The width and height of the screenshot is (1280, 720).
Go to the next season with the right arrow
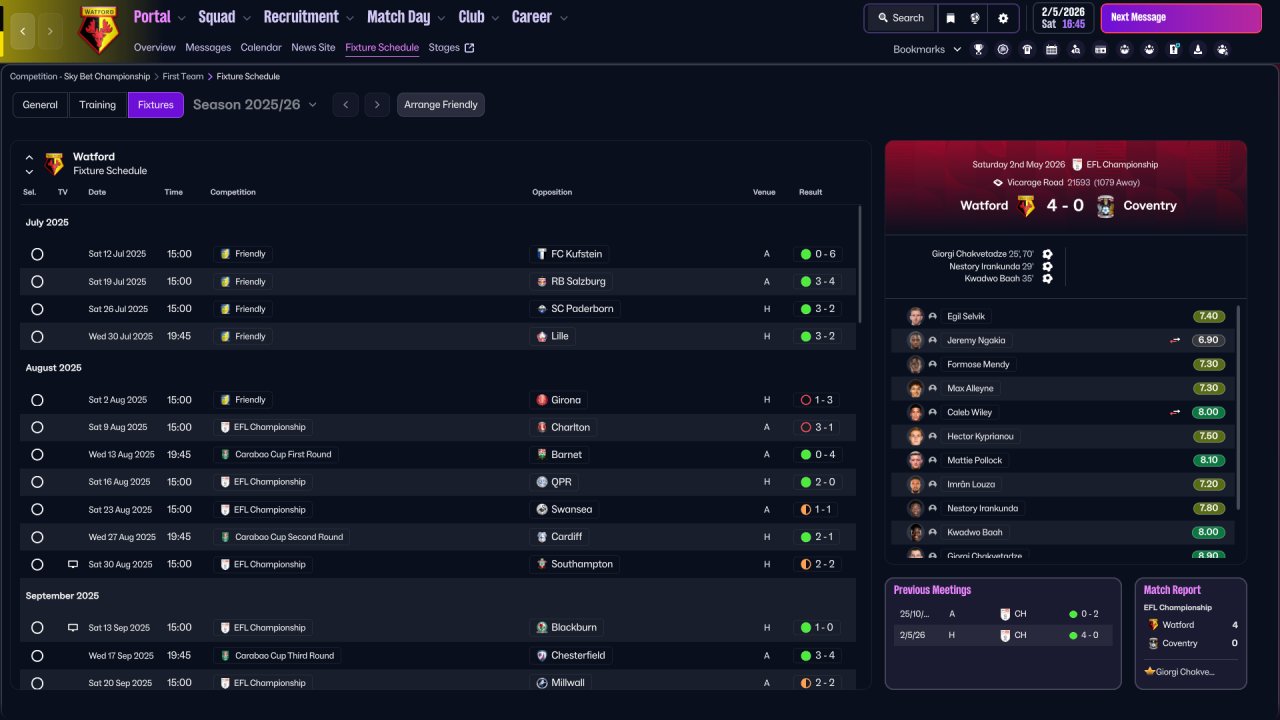[376, 105]
